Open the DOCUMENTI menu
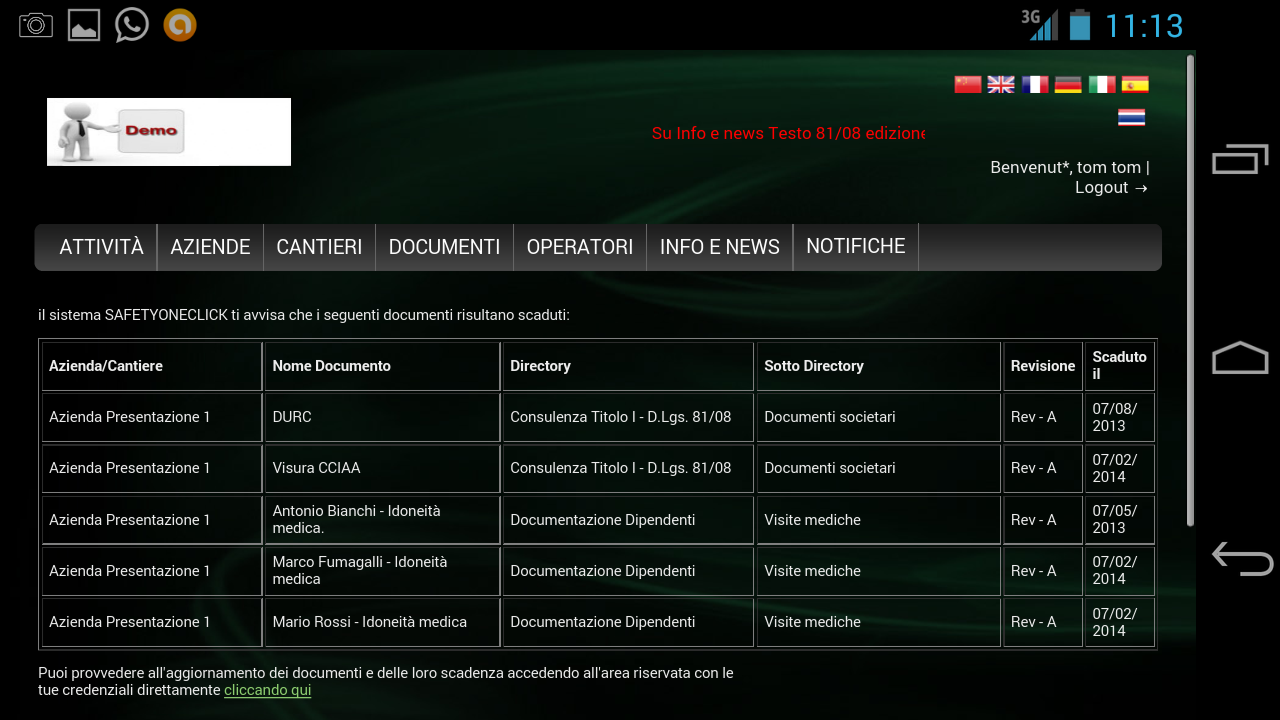This screenshot has width=1280, height=720. (444, 247)
